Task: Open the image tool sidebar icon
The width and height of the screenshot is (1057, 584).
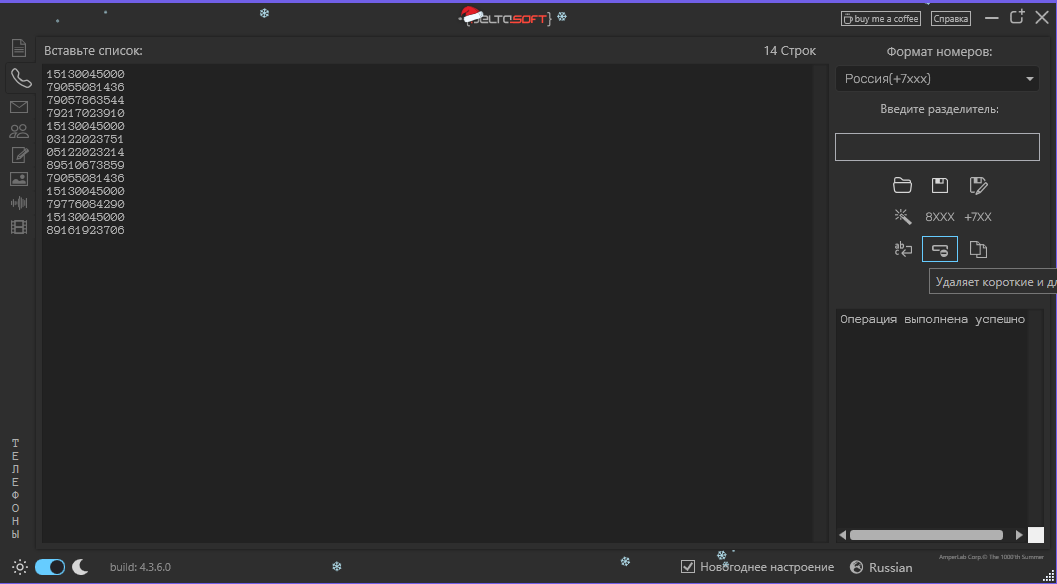Action: pos(19,179)
